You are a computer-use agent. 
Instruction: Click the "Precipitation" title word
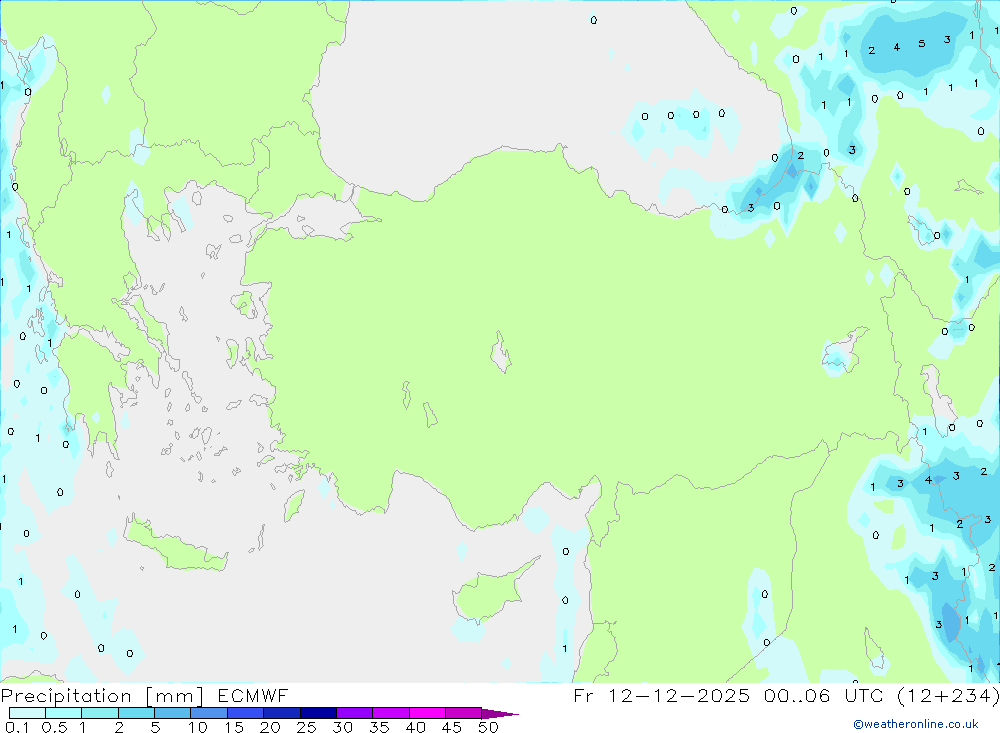coord(66,696)
